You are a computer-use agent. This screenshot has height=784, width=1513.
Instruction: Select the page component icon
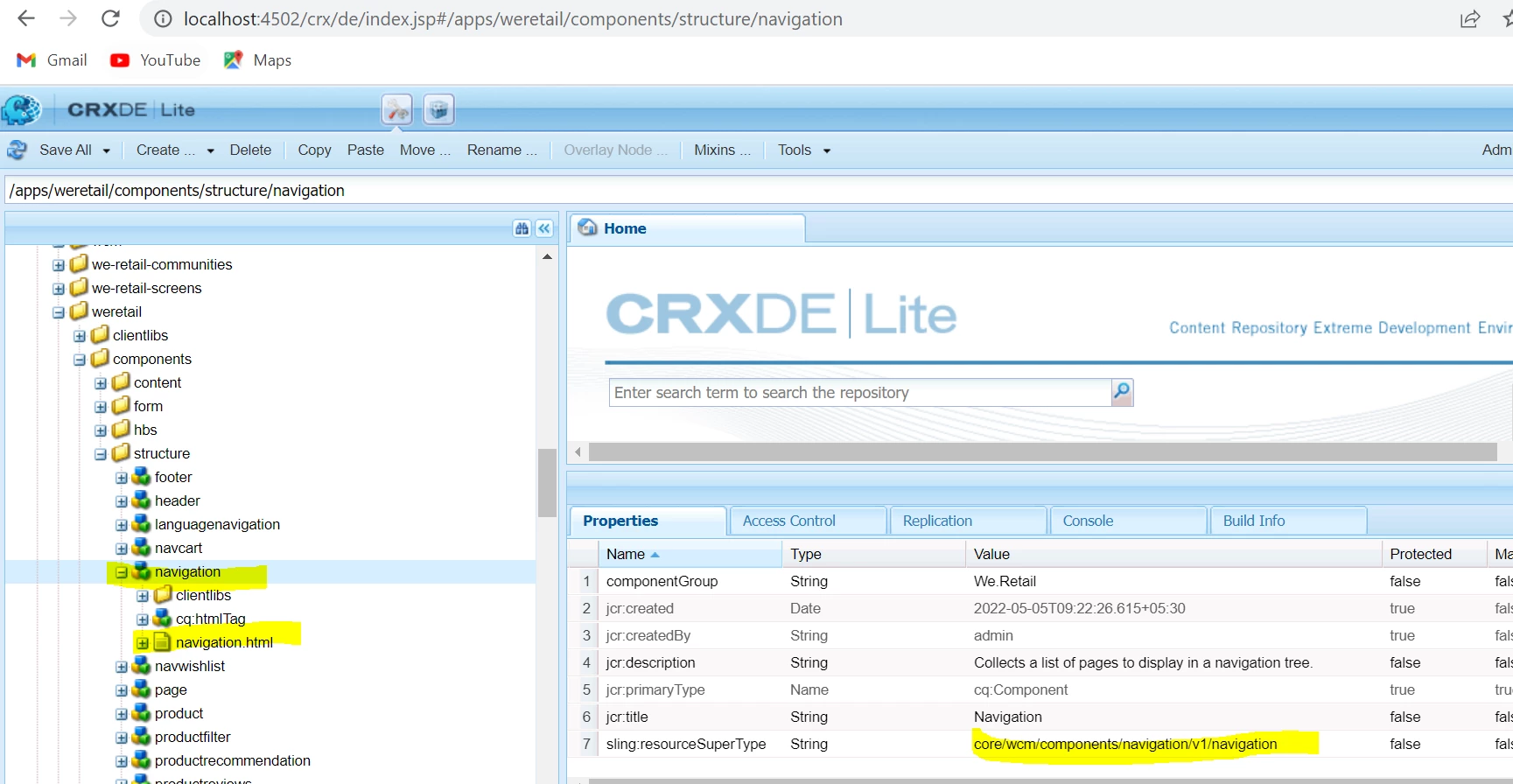(141, 689)
